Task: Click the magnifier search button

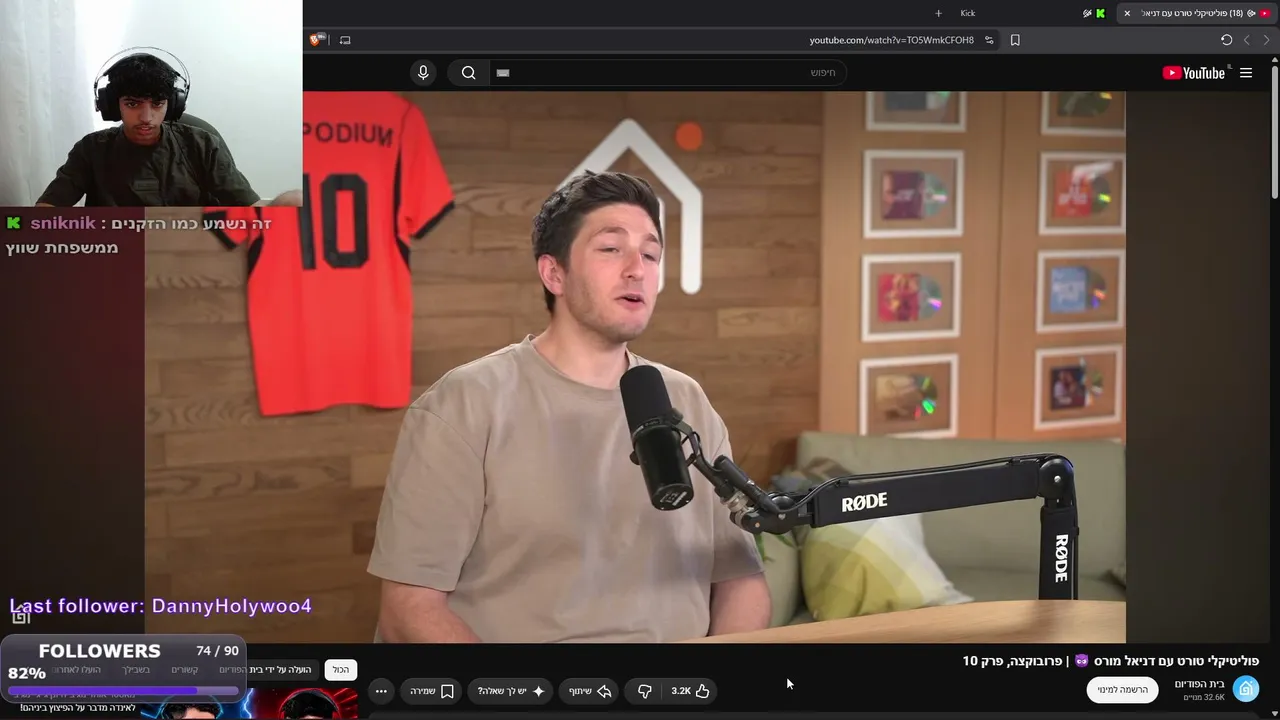Action: [x=468, y=72]
